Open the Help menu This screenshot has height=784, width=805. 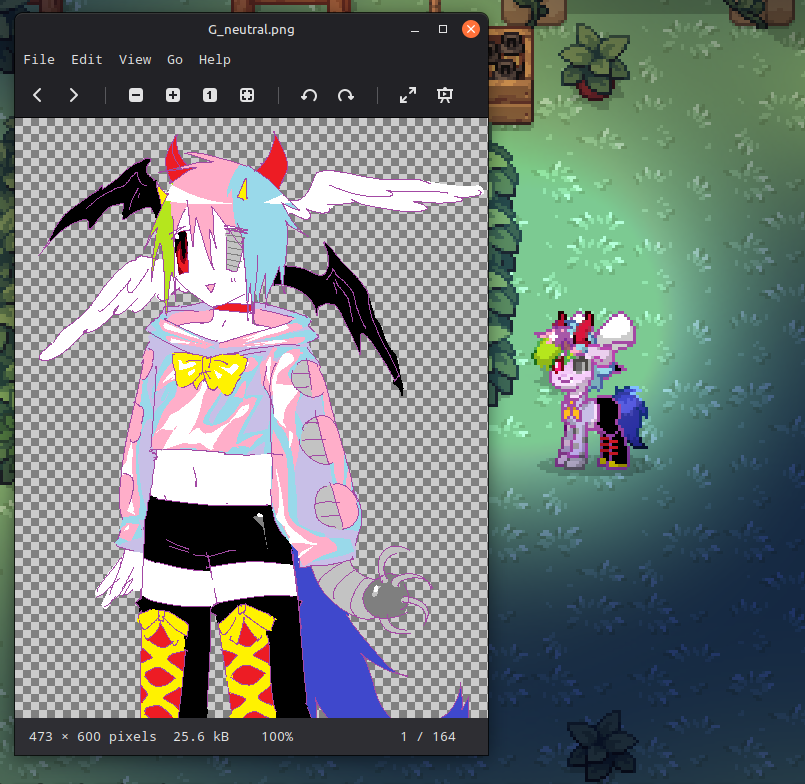(x=215, y=60)
